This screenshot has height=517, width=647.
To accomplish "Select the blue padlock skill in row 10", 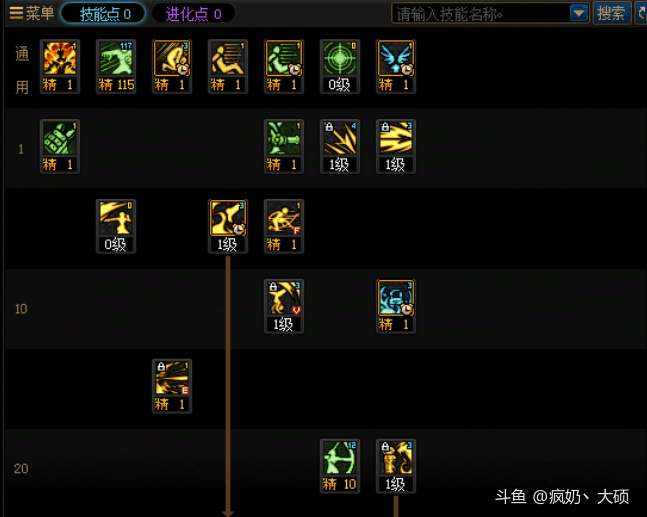I will coord(396,306).
